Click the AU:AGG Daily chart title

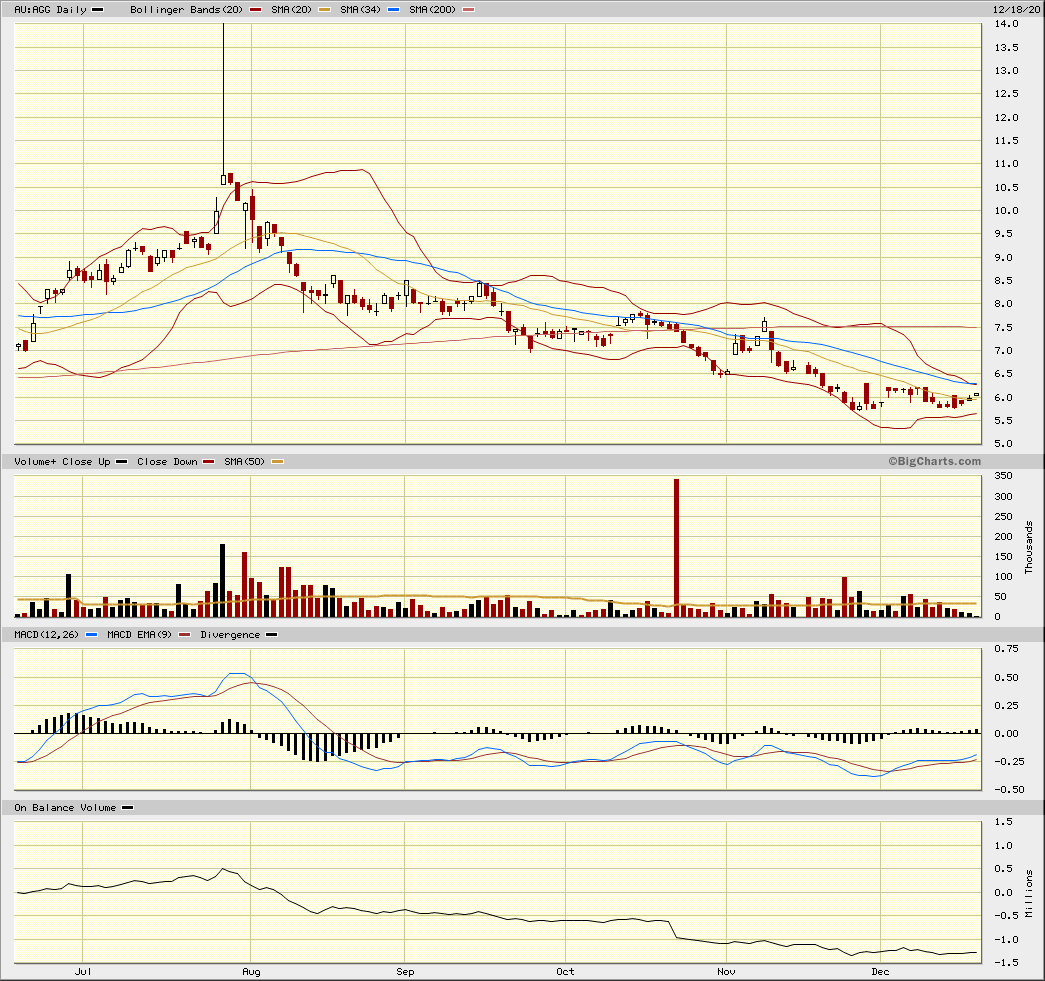click(x=51, y=10)
